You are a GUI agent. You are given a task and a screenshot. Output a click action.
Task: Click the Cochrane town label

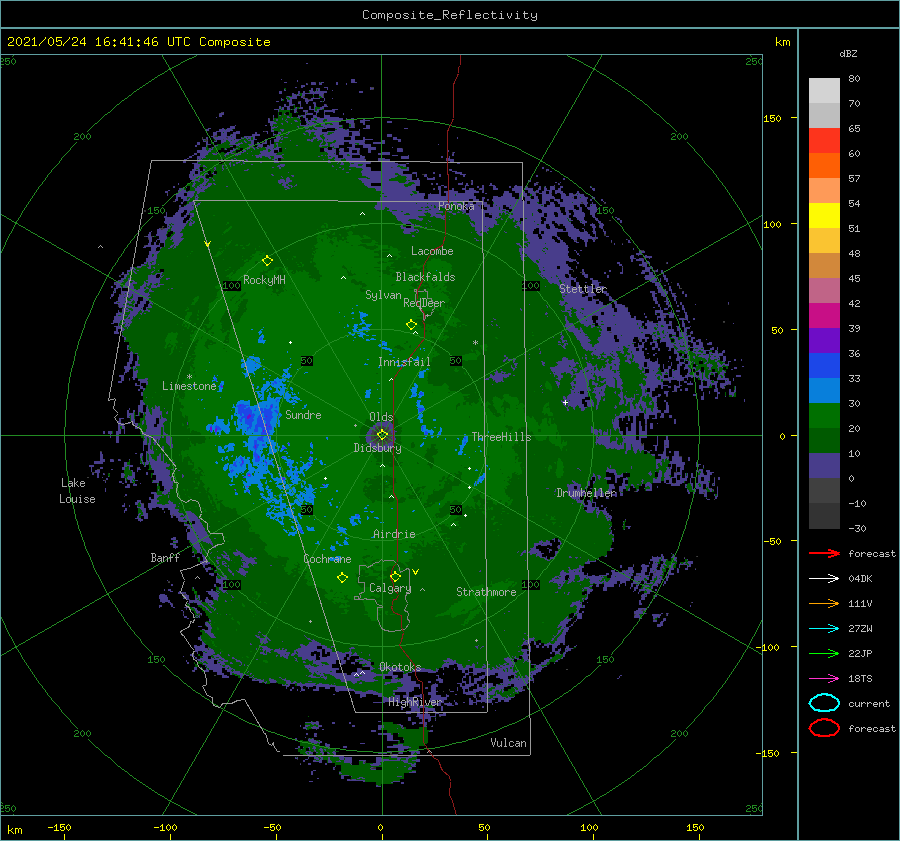(327, 559)
